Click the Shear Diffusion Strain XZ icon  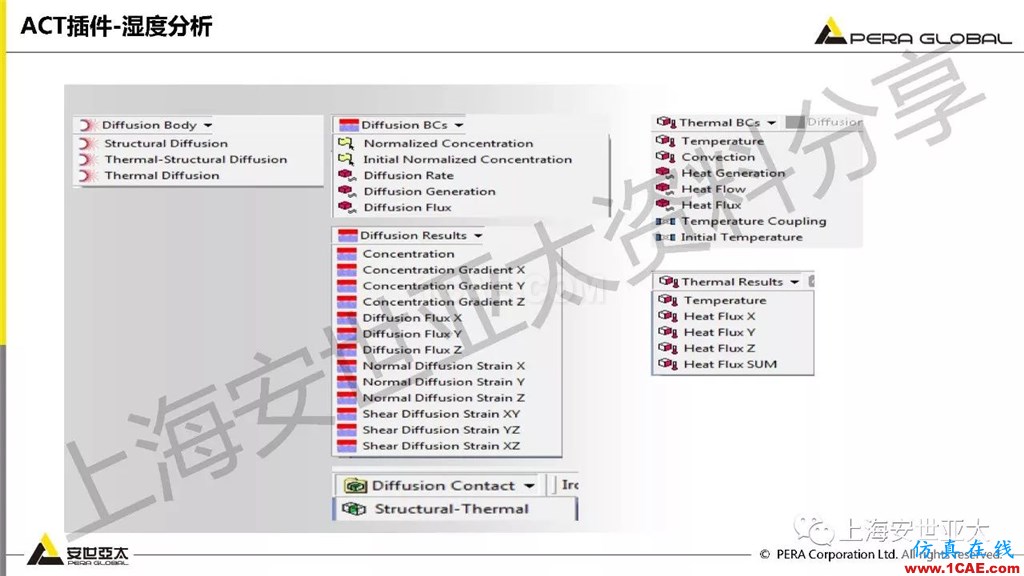point(346,446)
